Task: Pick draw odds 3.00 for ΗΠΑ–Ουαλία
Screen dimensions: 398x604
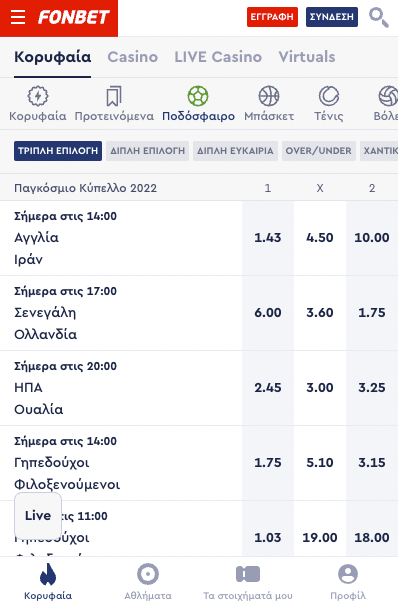Action: pos(320,388)
